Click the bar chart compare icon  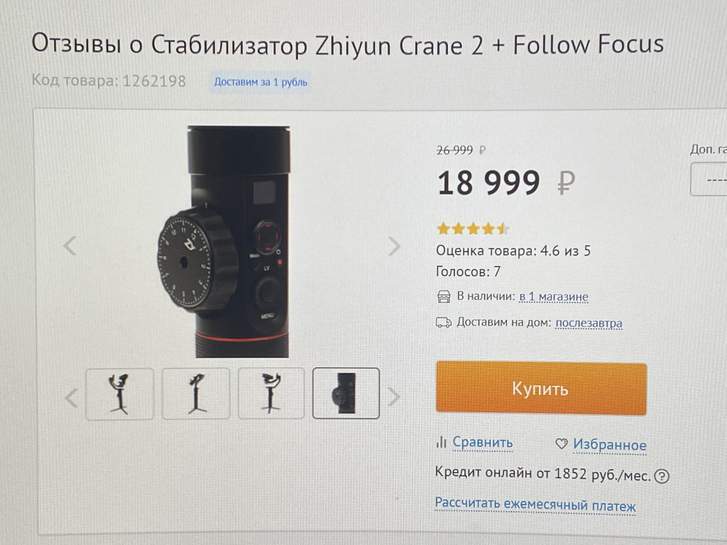tap(441, 442)
